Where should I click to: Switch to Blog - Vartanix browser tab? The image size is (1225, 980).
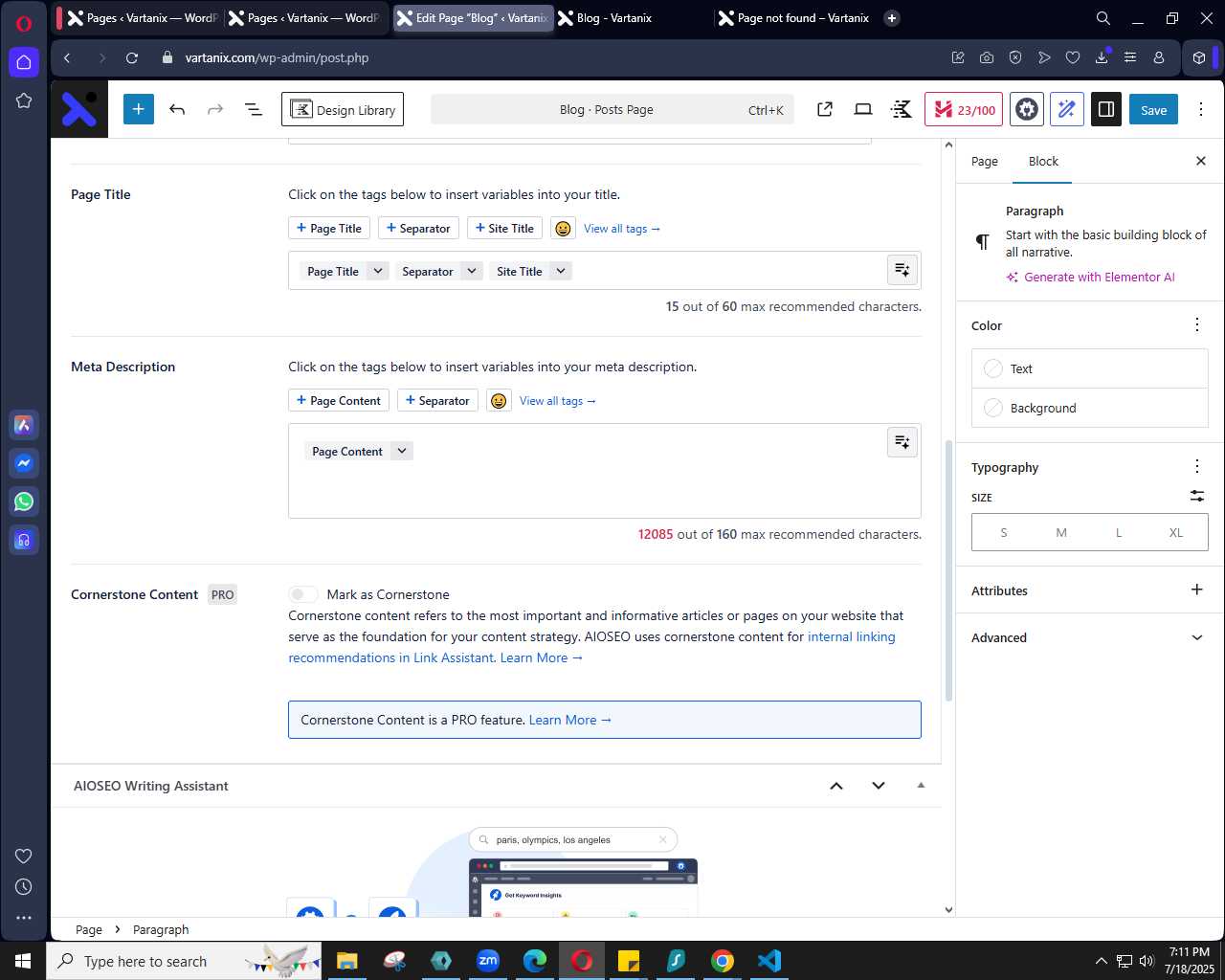tap(631, 17)
